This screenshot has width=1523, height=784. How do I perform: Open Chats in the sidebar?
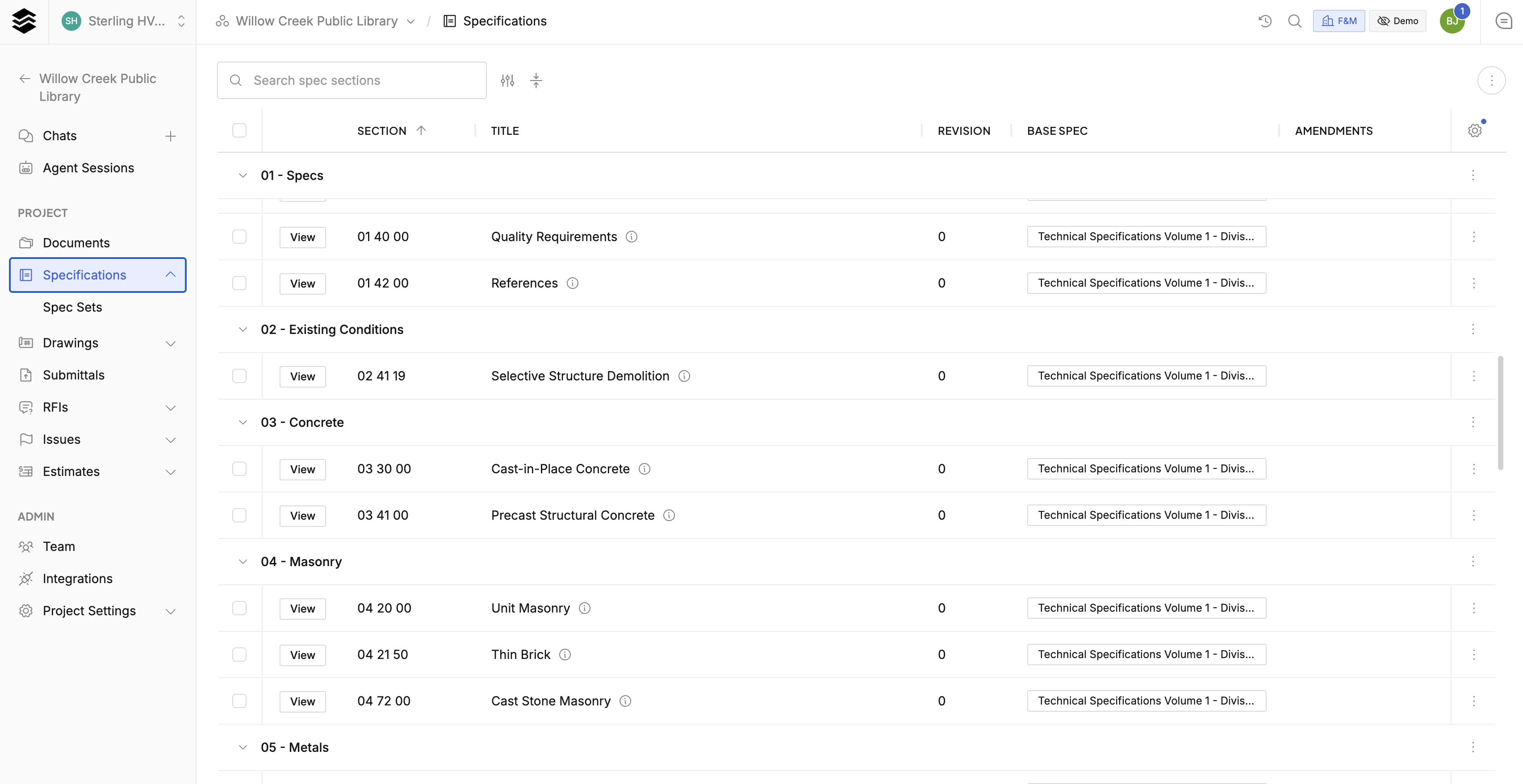pyautogui.click(x=60, y=136)
